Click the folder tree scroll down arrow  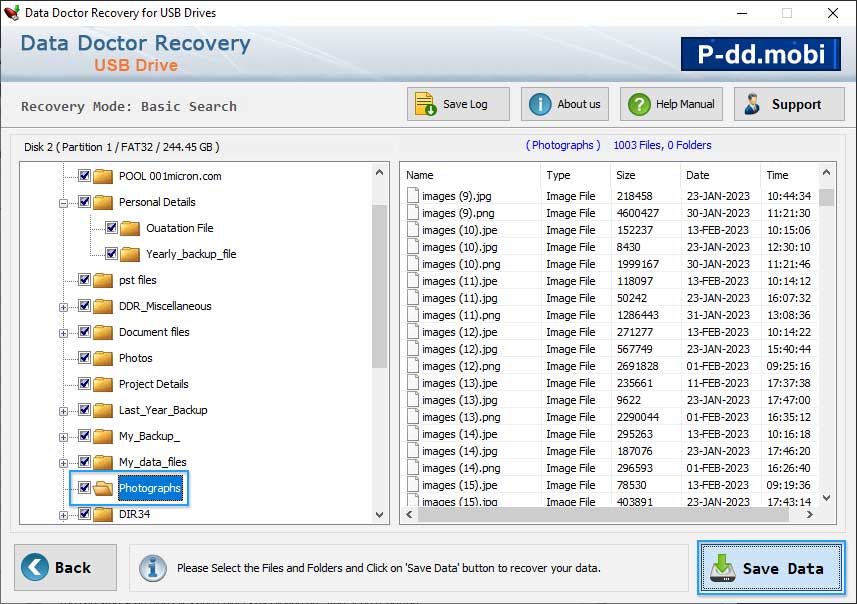(379, 515)
